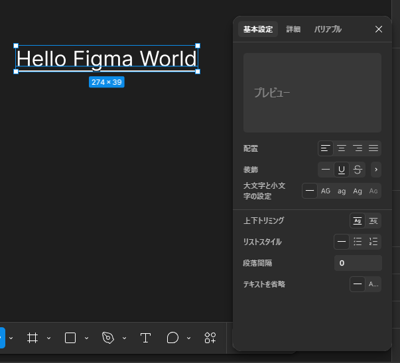Align text center
The image size is (400, 363).
(x=341, y=148)
